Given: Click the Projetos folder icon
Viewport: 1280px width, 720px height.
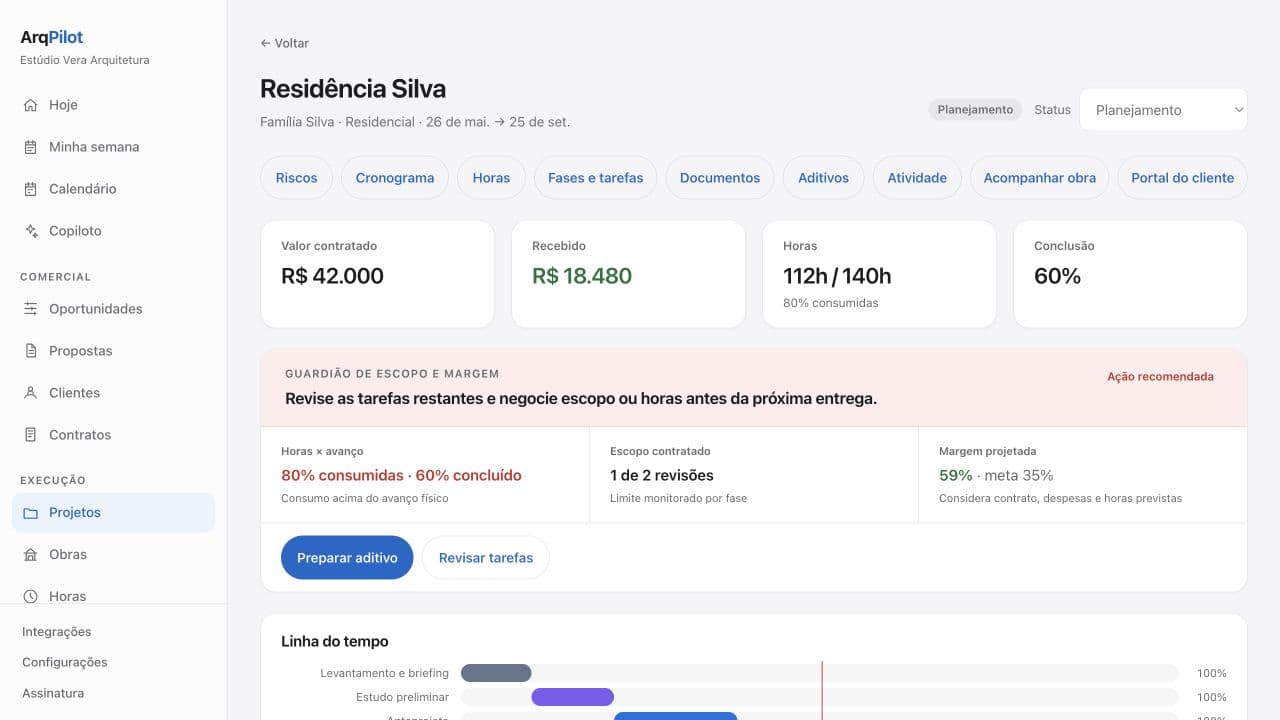Looking at the screenshot, I should pos(30,513).
